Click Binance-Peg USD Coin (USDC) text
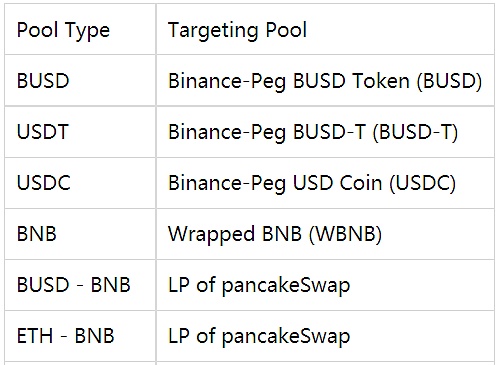The image size is (498, 365). [312, 183]
